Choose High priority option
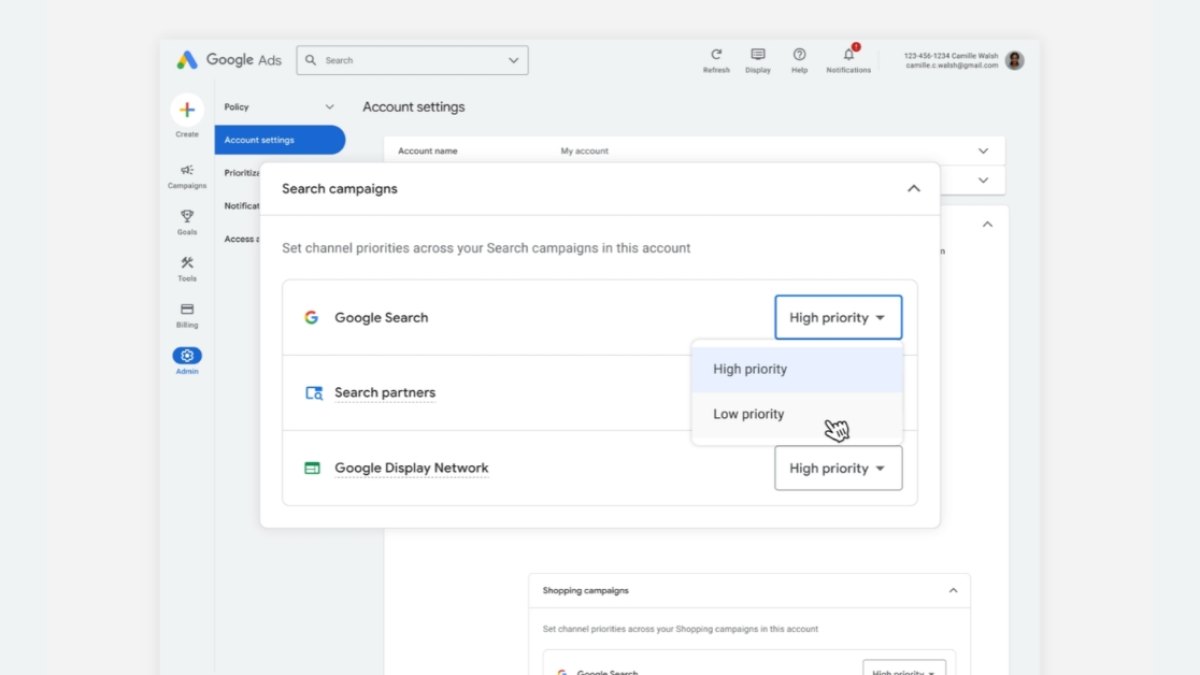Image resolution: width=1200 pixels, height=675 pixels. [x=797, y=369]
